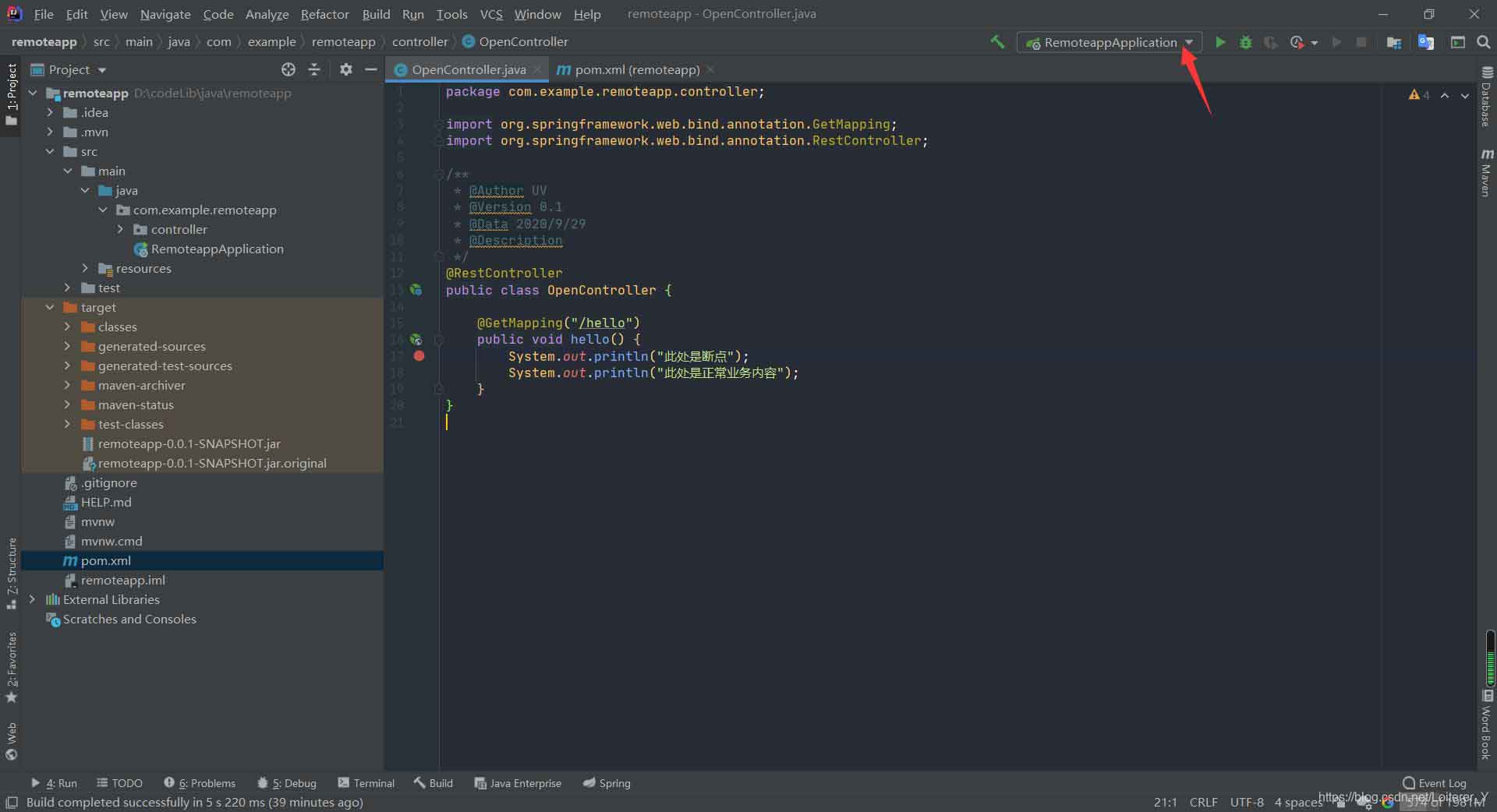Start debugging with the bug icon
The height and width of the screenshot is (812, 1497).
pyautogui.click(x=1245, y=42)
